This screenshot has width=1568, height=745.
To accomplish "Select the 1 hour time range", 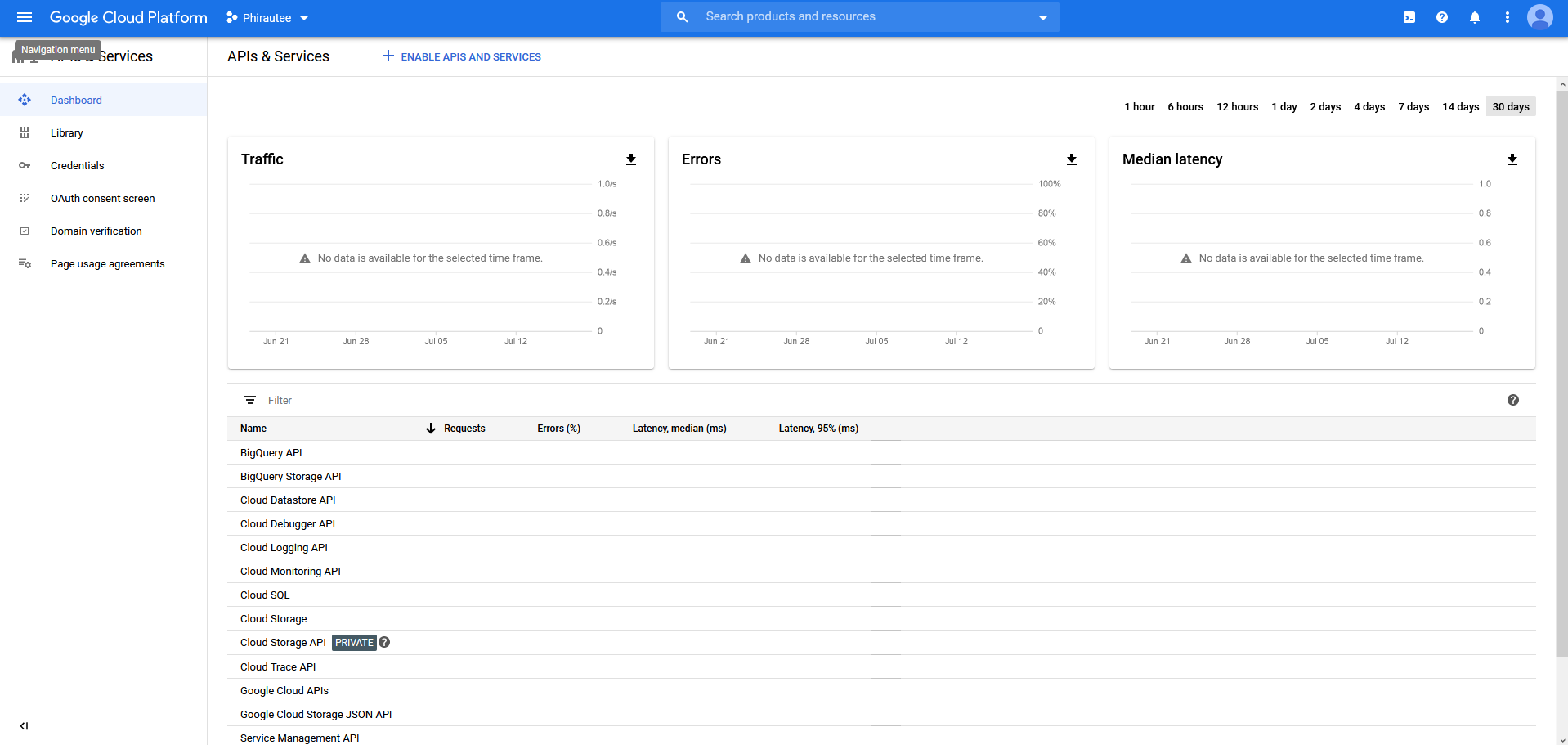I will [x=1139, y=106].
